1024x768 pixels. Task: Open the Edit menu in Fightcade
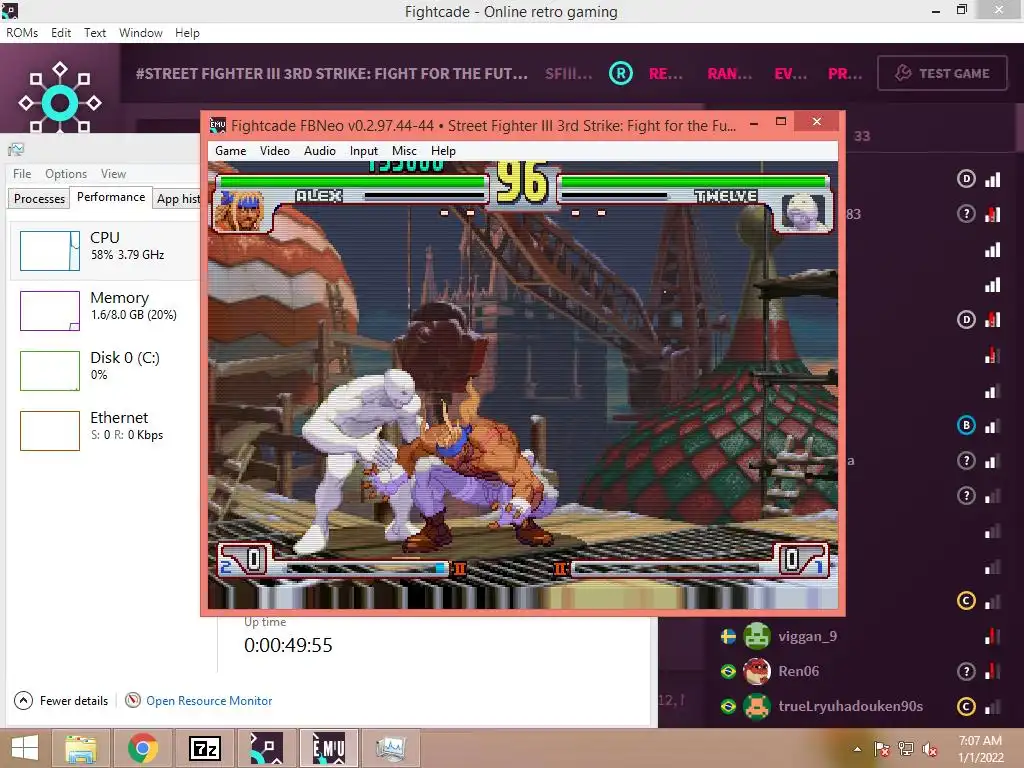coord(61,33)
